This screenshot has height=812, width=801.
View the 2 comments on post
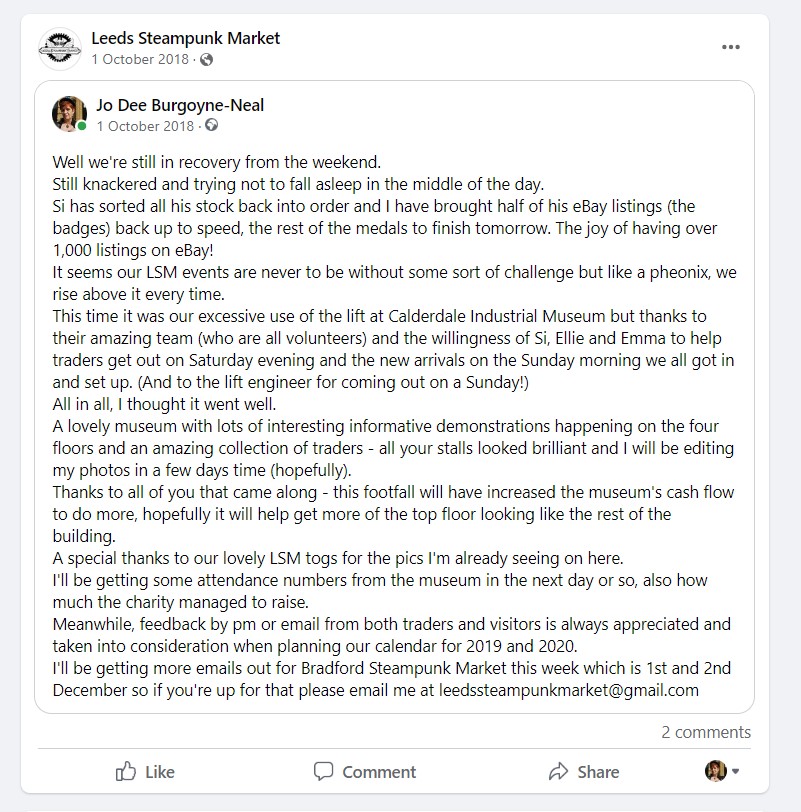[x=705, y=732]
